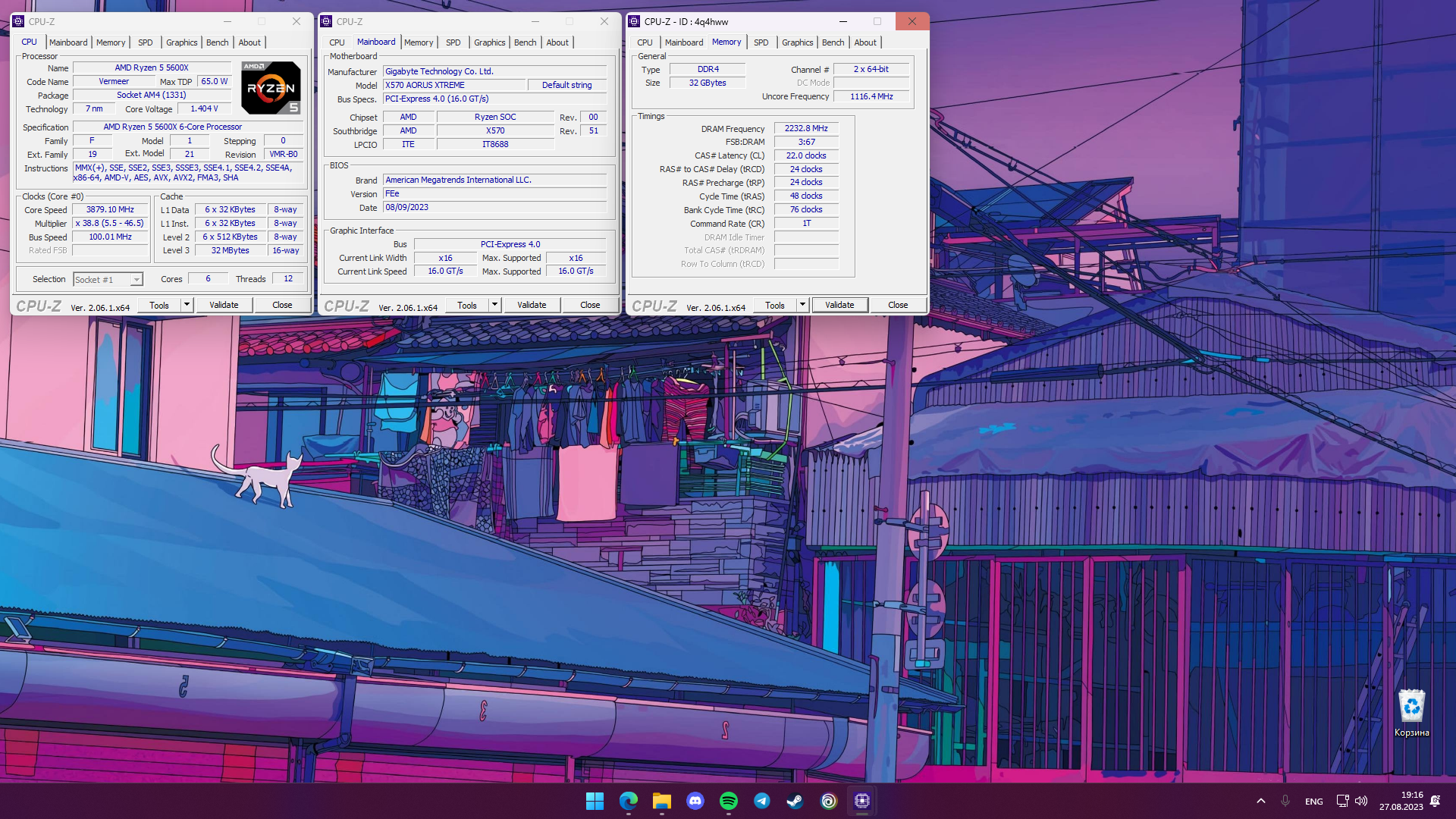This screenshot has width=1456, height=819.
Task: Click CPU-Z app icon in first window title
Action: pyautogui.click(x=19, y=21)
